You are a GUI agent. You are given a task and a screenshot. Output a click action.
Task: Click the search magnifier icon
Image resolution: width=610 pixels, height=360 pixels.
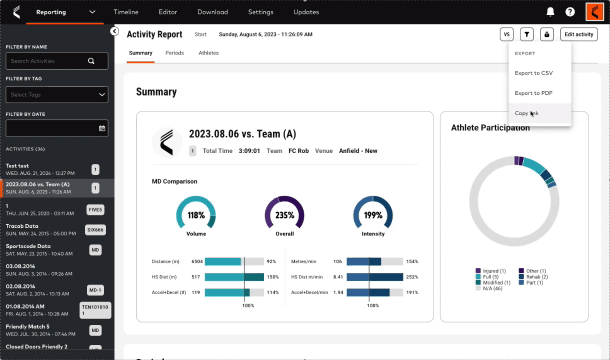click(x=91, y=61)
